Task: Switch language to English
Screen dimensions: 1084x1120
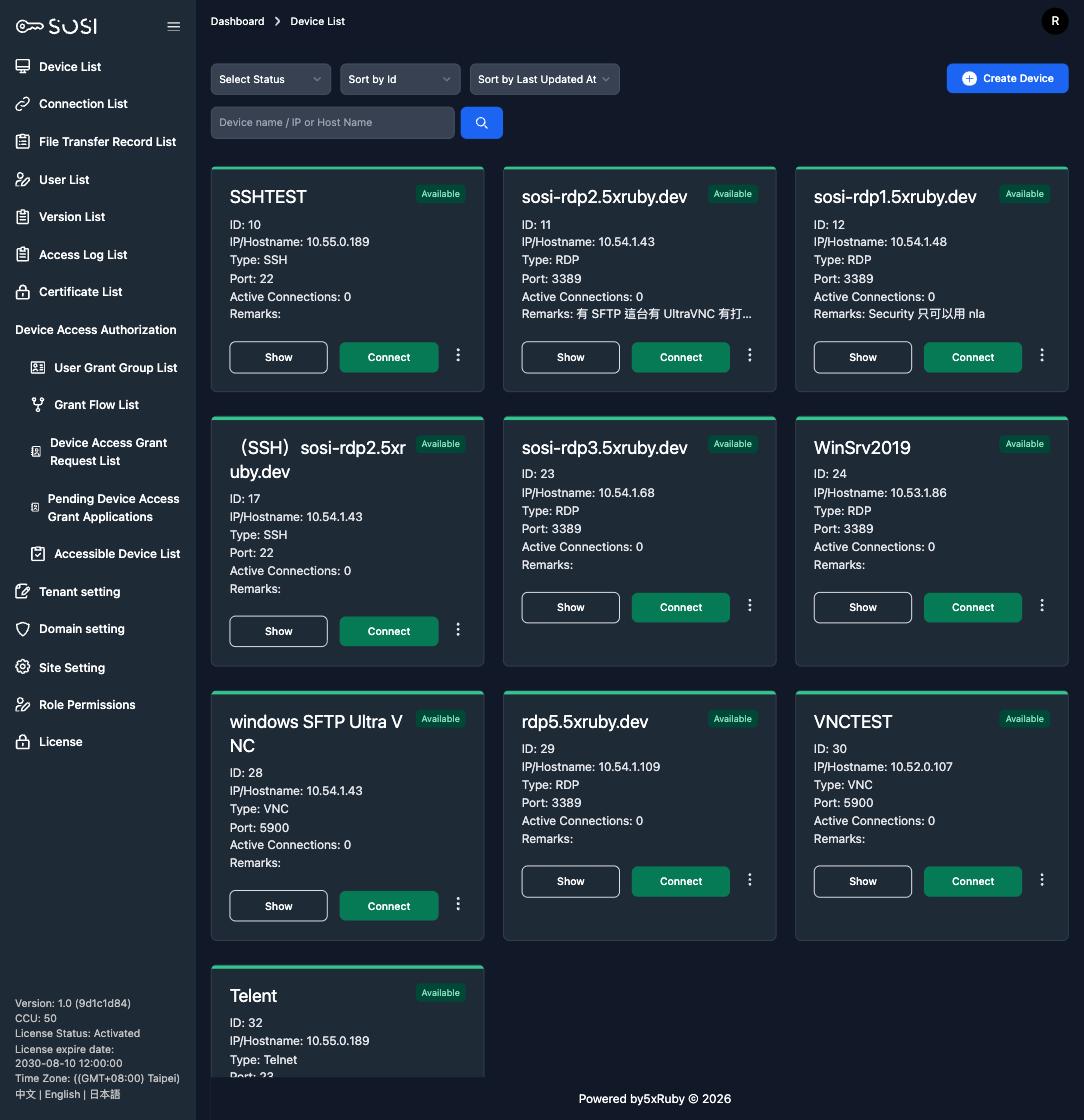Action: pyautogui.click(x=62, y=1094)
